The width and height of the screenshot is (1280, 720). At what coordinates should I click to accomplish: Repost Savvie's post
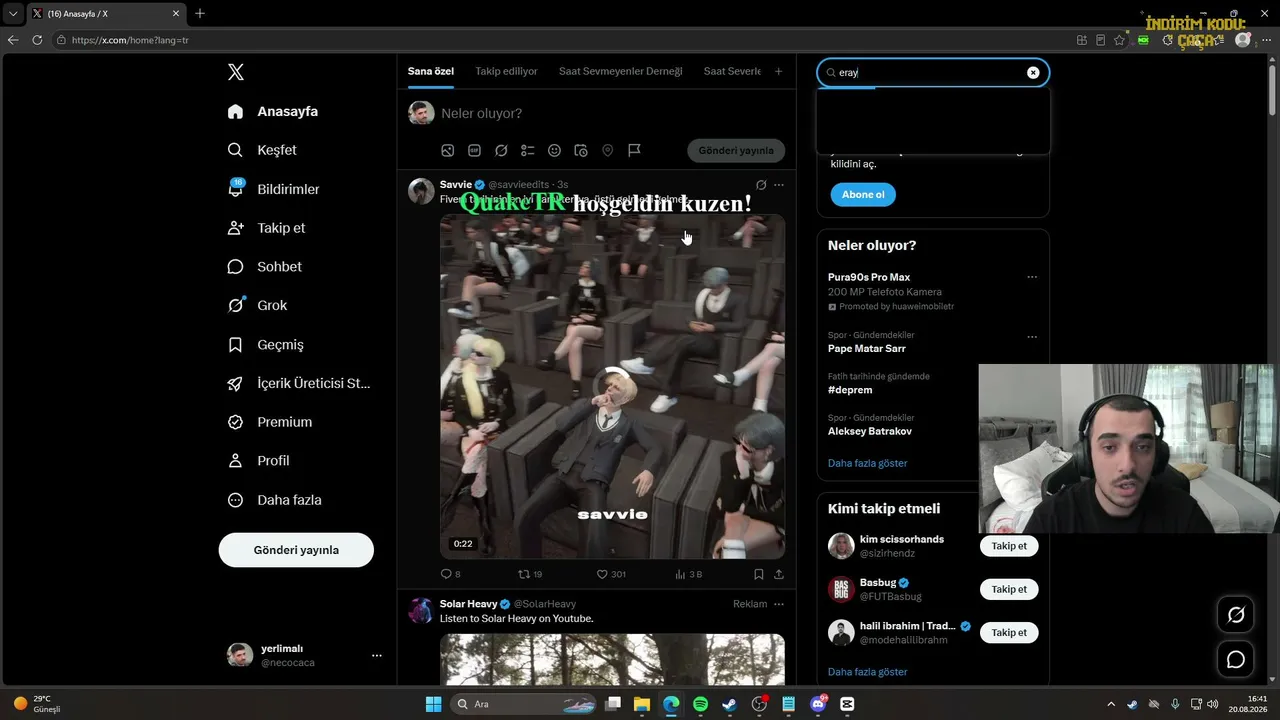tap(530, 574)
